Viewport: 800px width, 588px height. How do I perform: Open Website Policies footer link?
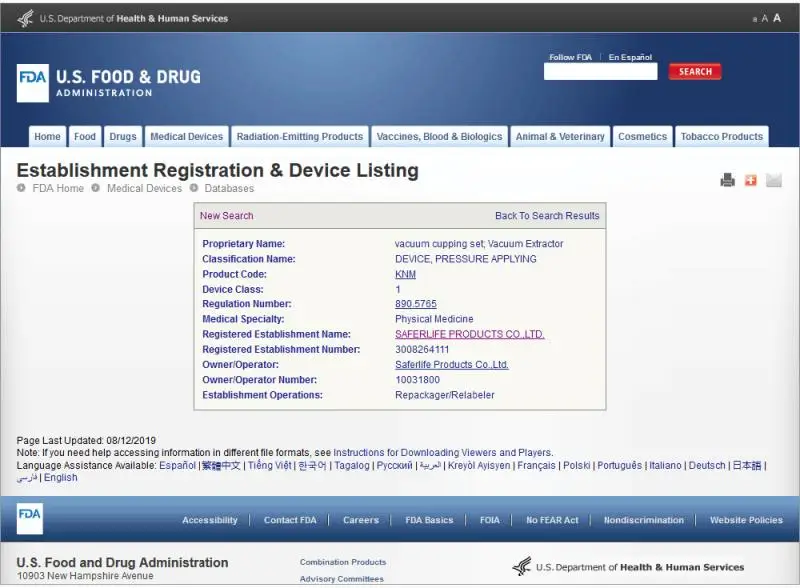746,520
